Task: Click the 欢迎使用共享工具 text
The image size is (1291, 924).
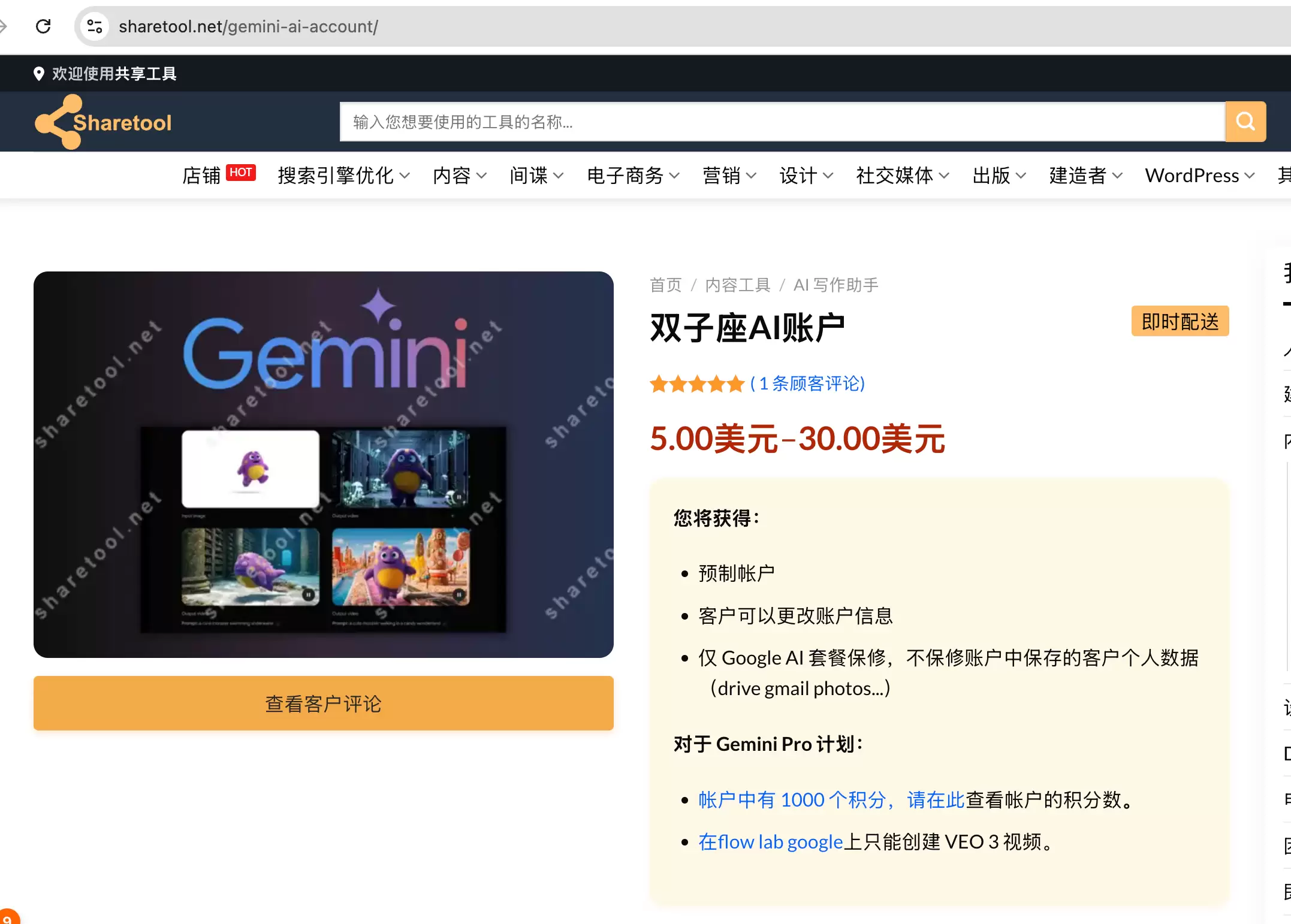Action: pos(114,74)
